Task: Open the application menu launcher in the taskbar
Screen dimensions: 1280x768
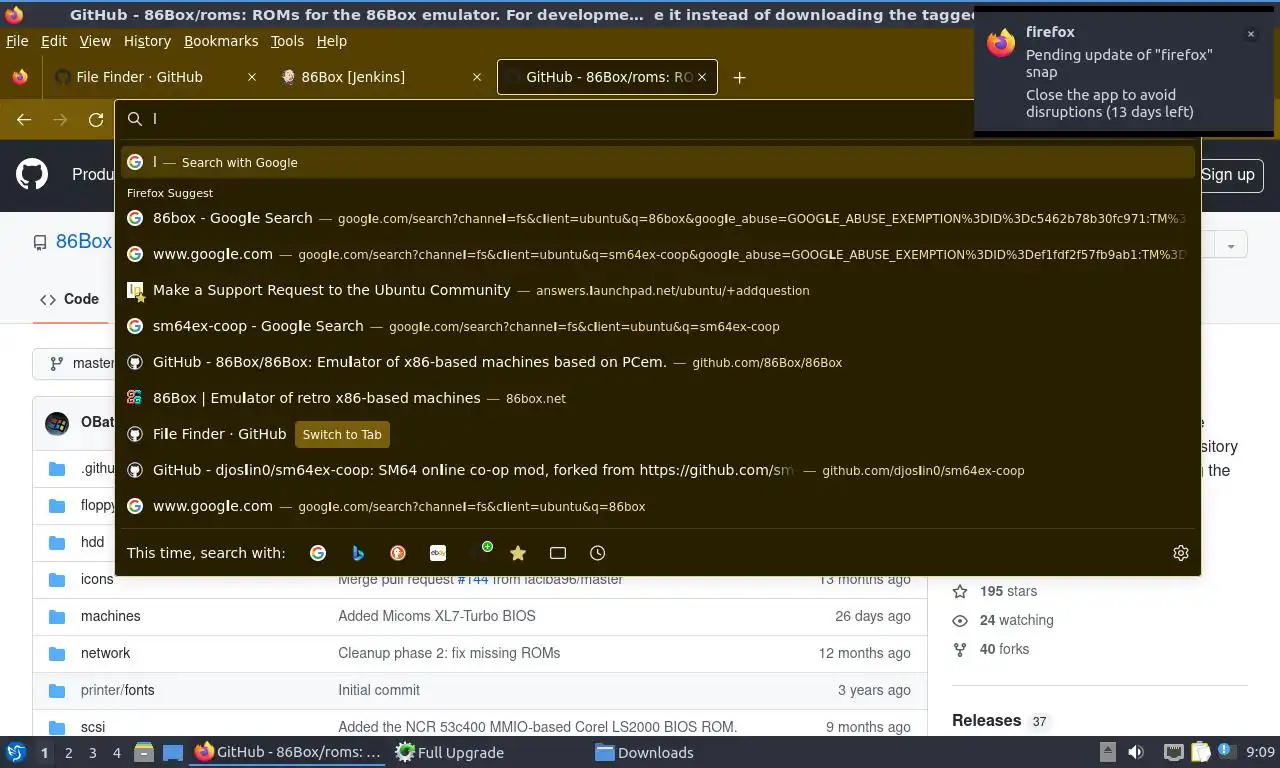Action: pyautogui.click(x=16, y=752)
